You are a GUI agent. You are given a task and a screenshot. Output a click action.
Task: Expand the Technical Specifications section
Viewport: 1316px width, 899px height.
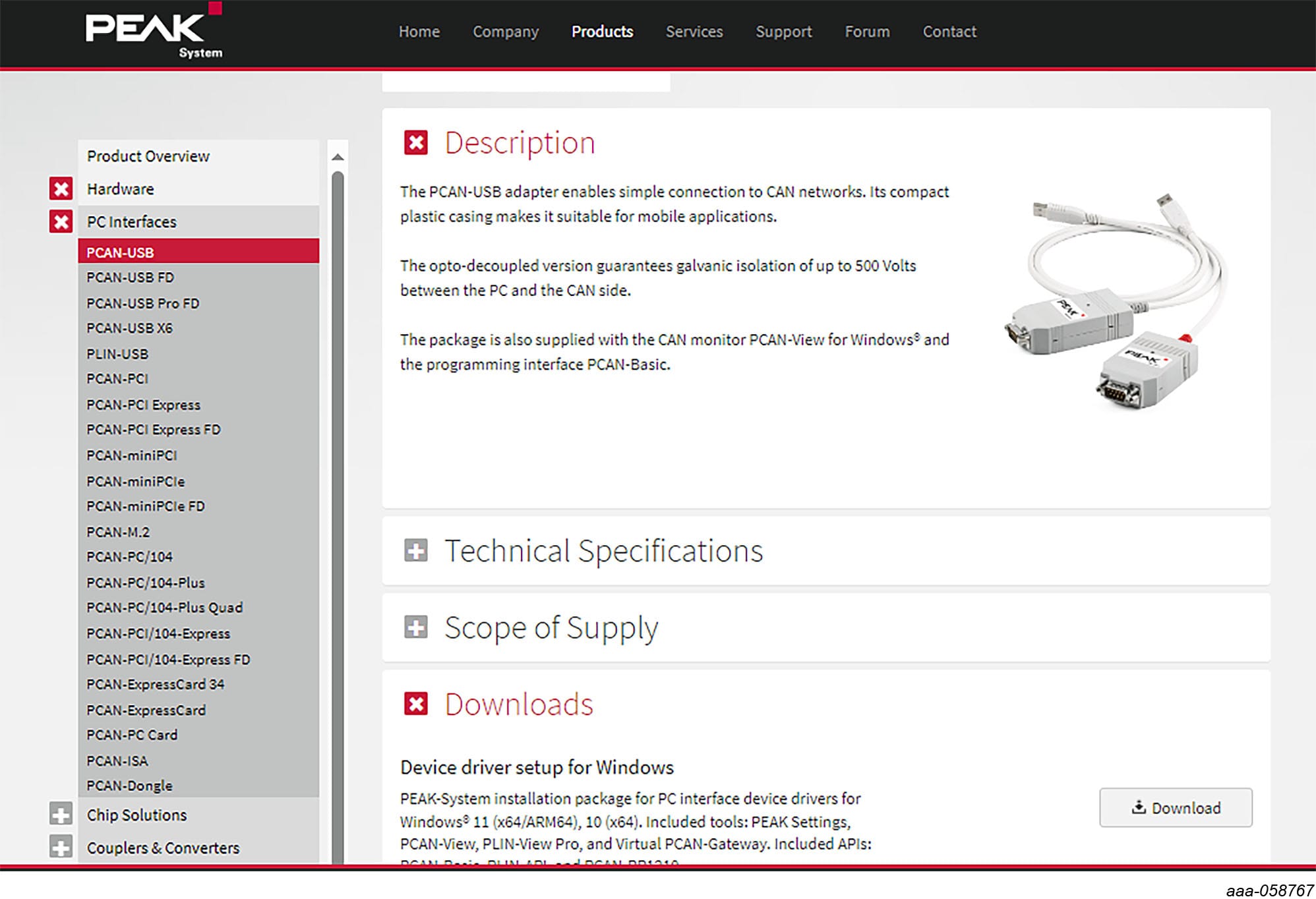pos(416,550)
